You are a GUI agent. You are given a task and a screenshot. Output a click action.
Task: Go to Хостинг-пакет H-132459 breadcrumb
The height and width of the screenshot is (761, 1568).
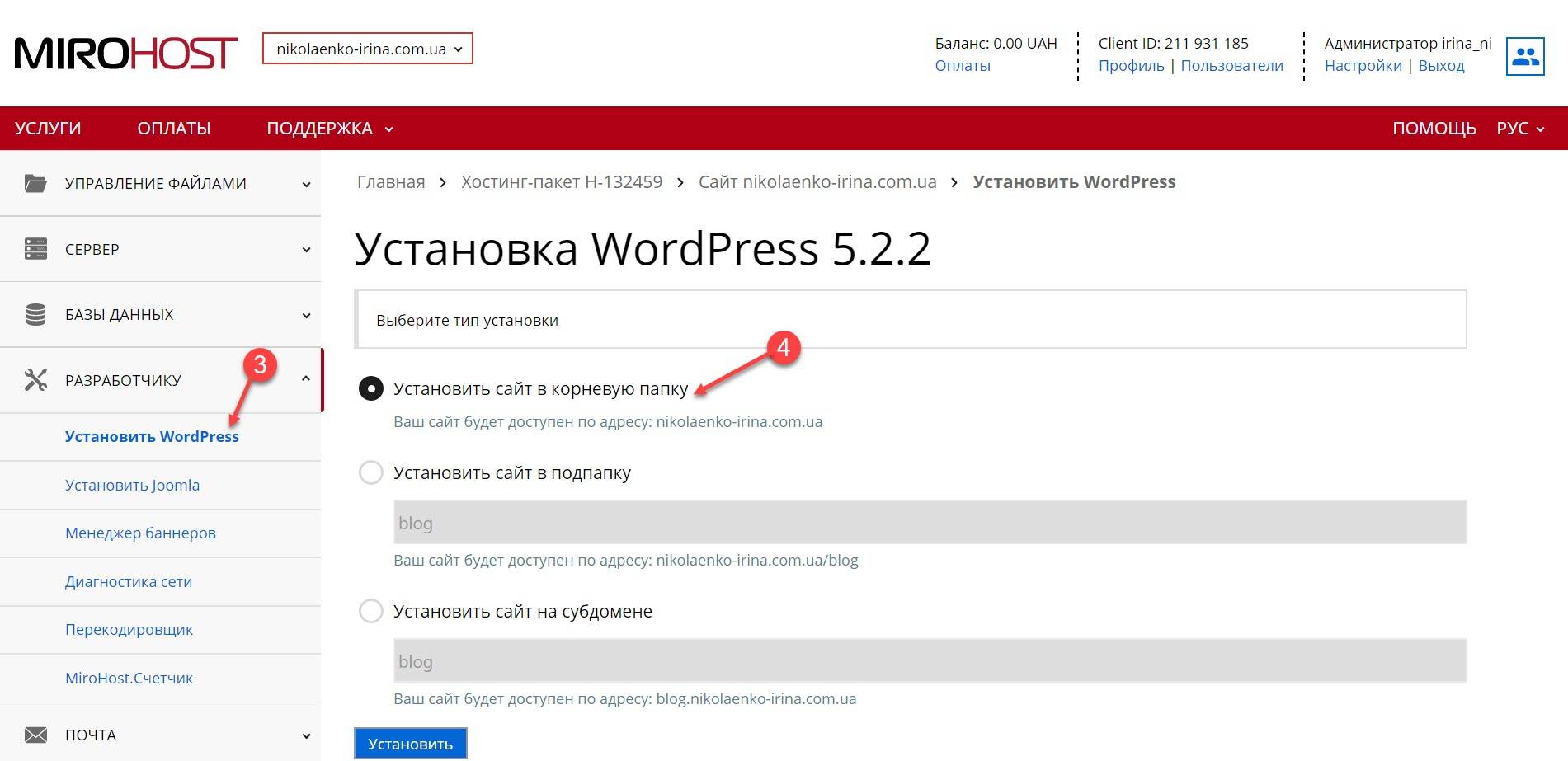point(562,182)
